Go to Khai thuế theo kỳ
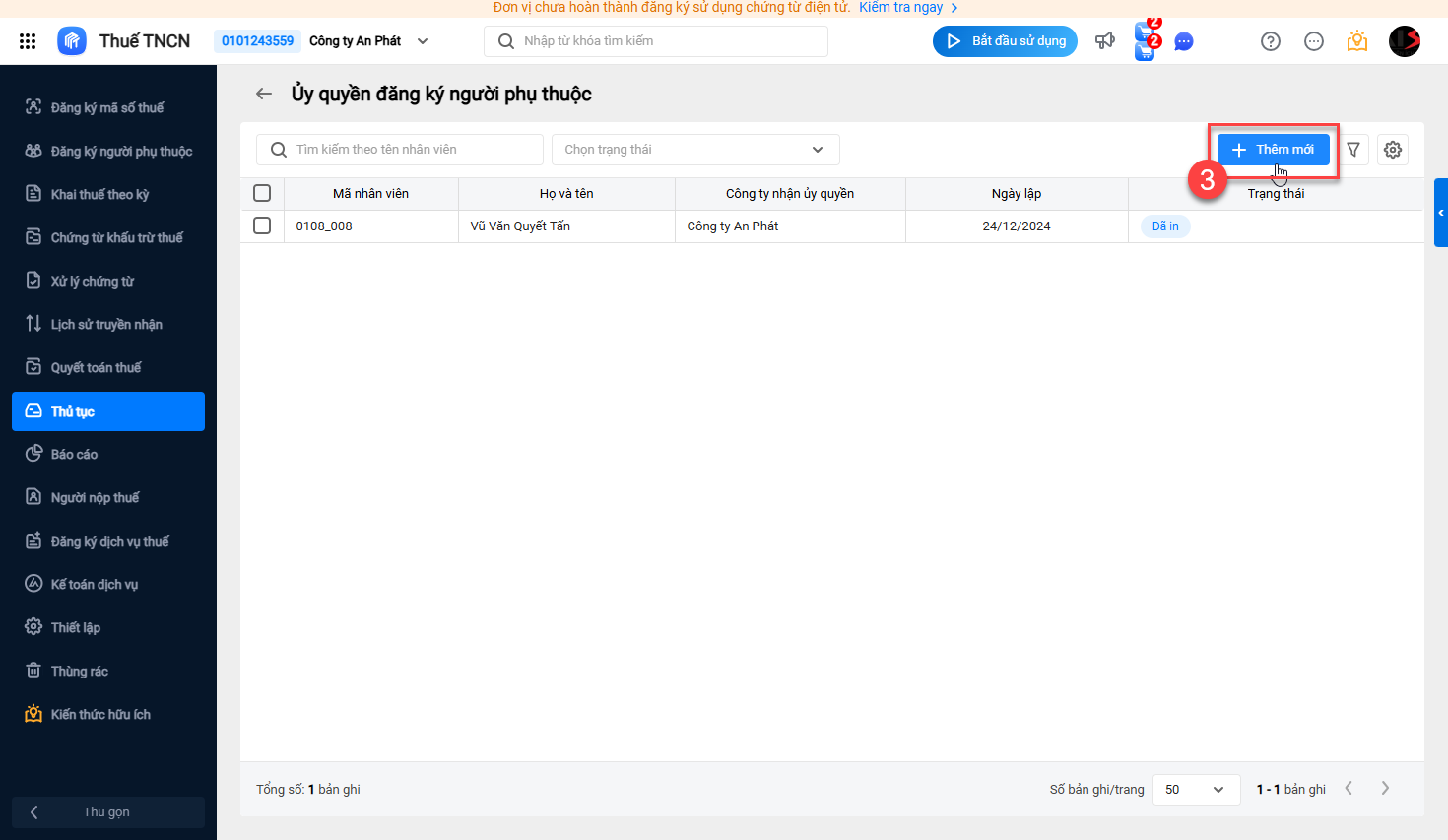 click(108, 194)
